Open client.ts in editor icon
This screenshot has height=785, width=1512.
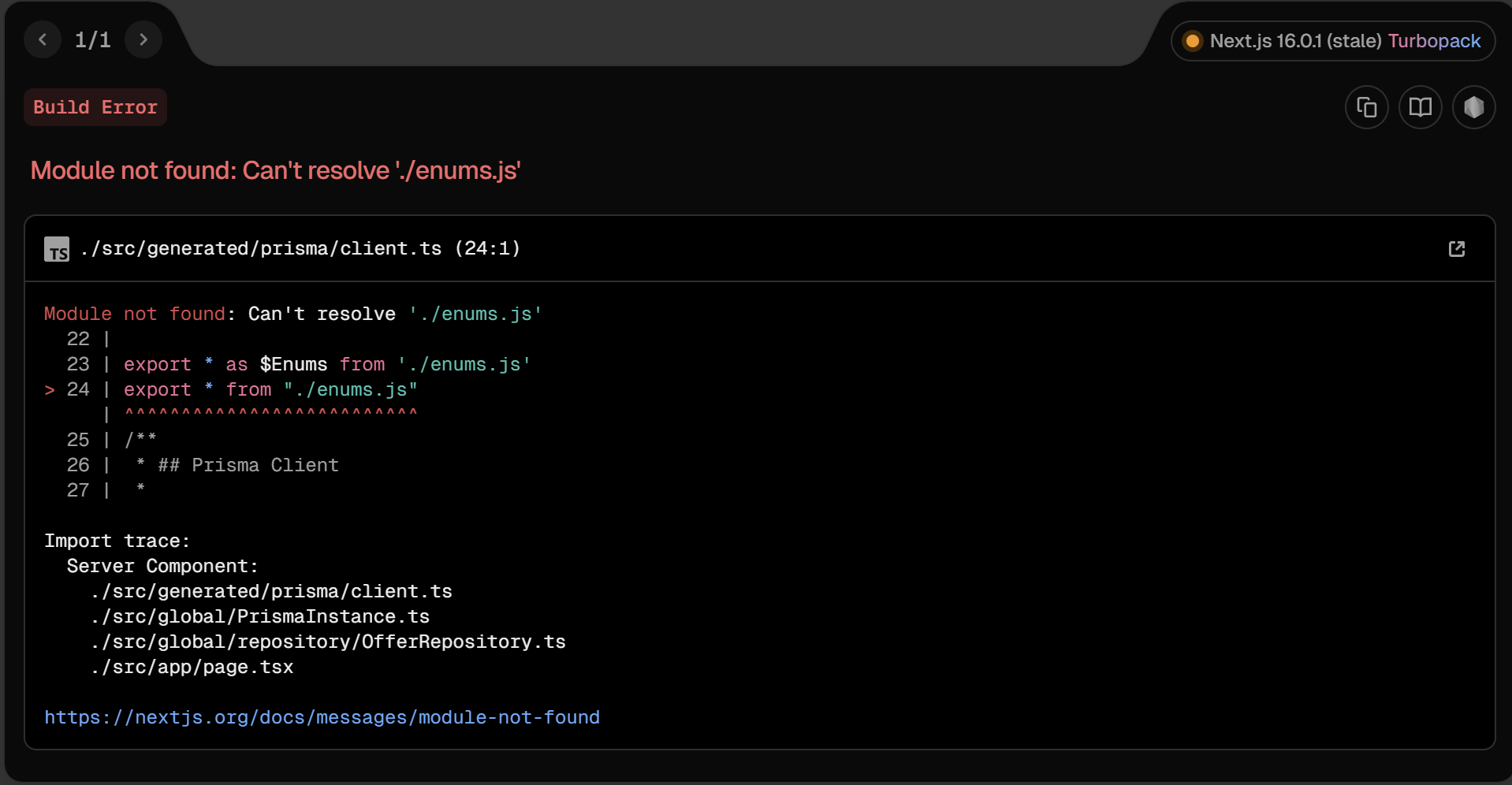[x=1456, y=249]
